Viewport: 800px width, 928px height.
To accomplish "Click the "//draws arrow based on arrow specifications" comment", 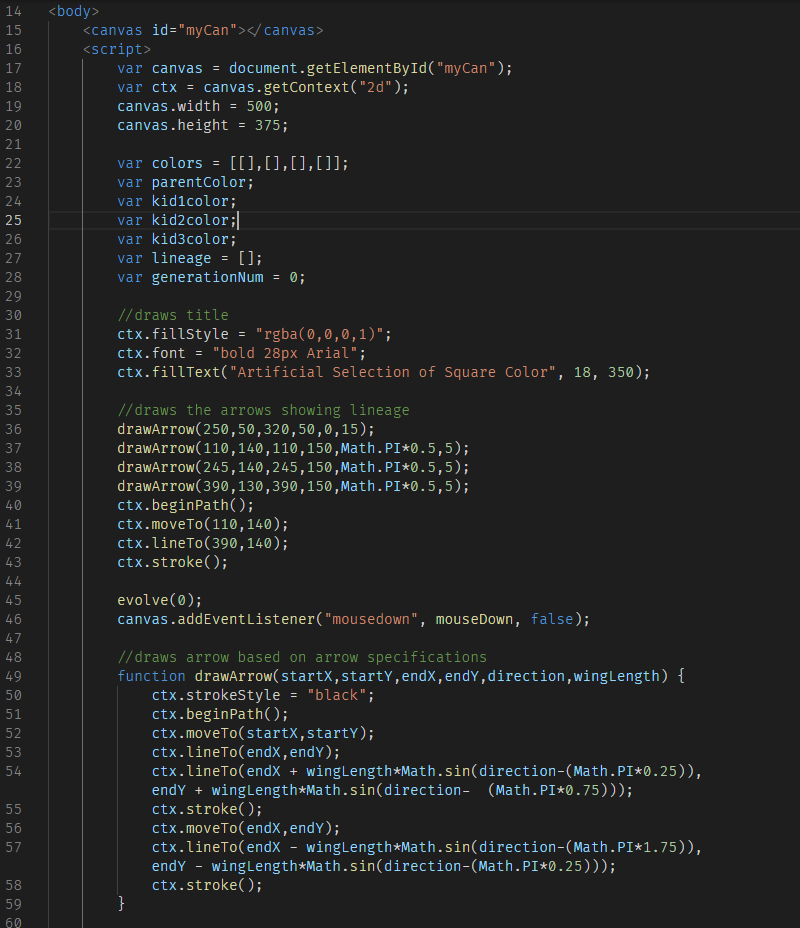I will (x=302, y=657).
